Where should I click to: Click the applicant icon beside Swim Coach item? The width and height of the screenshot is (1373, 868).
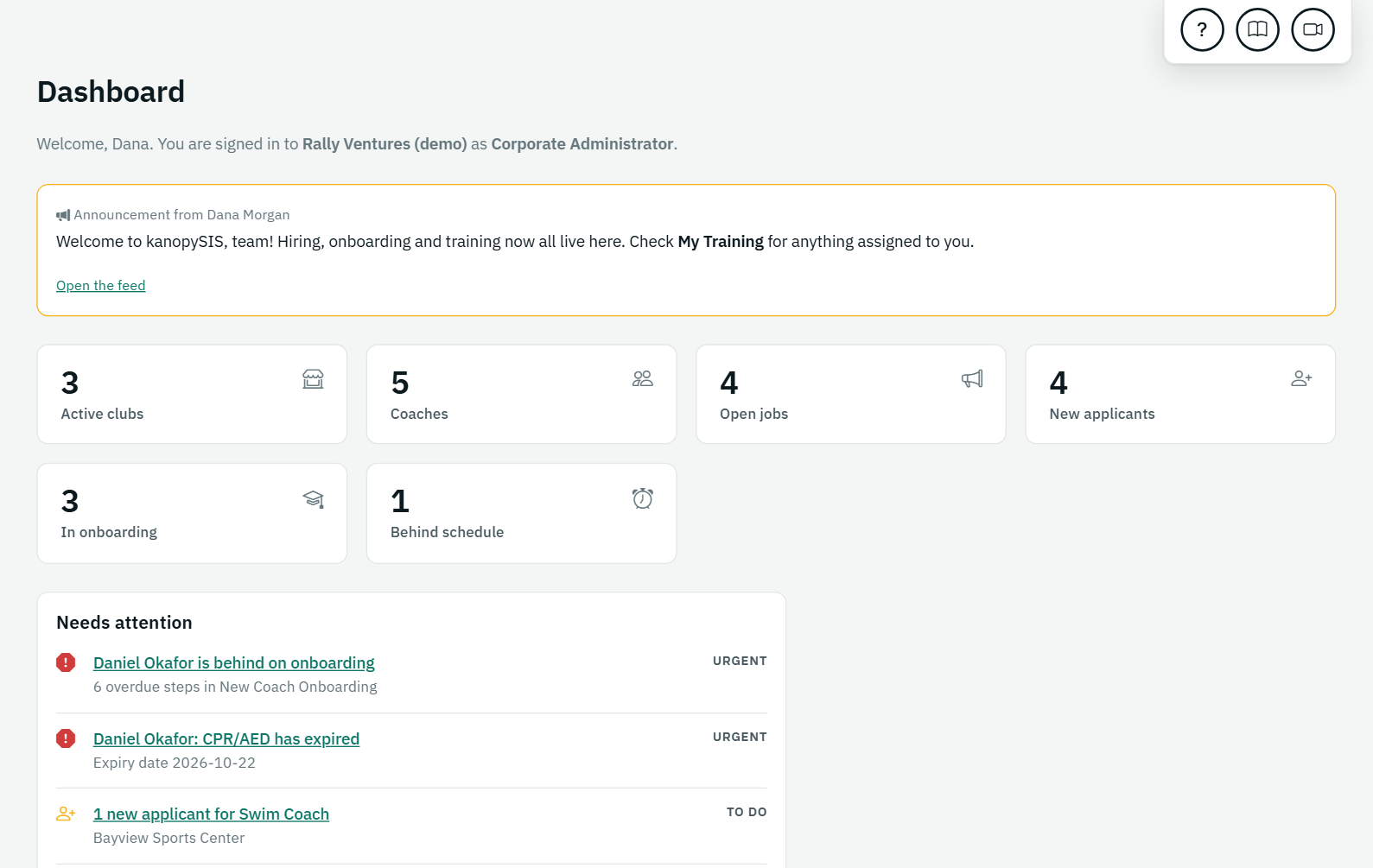[x=66, y=814]
